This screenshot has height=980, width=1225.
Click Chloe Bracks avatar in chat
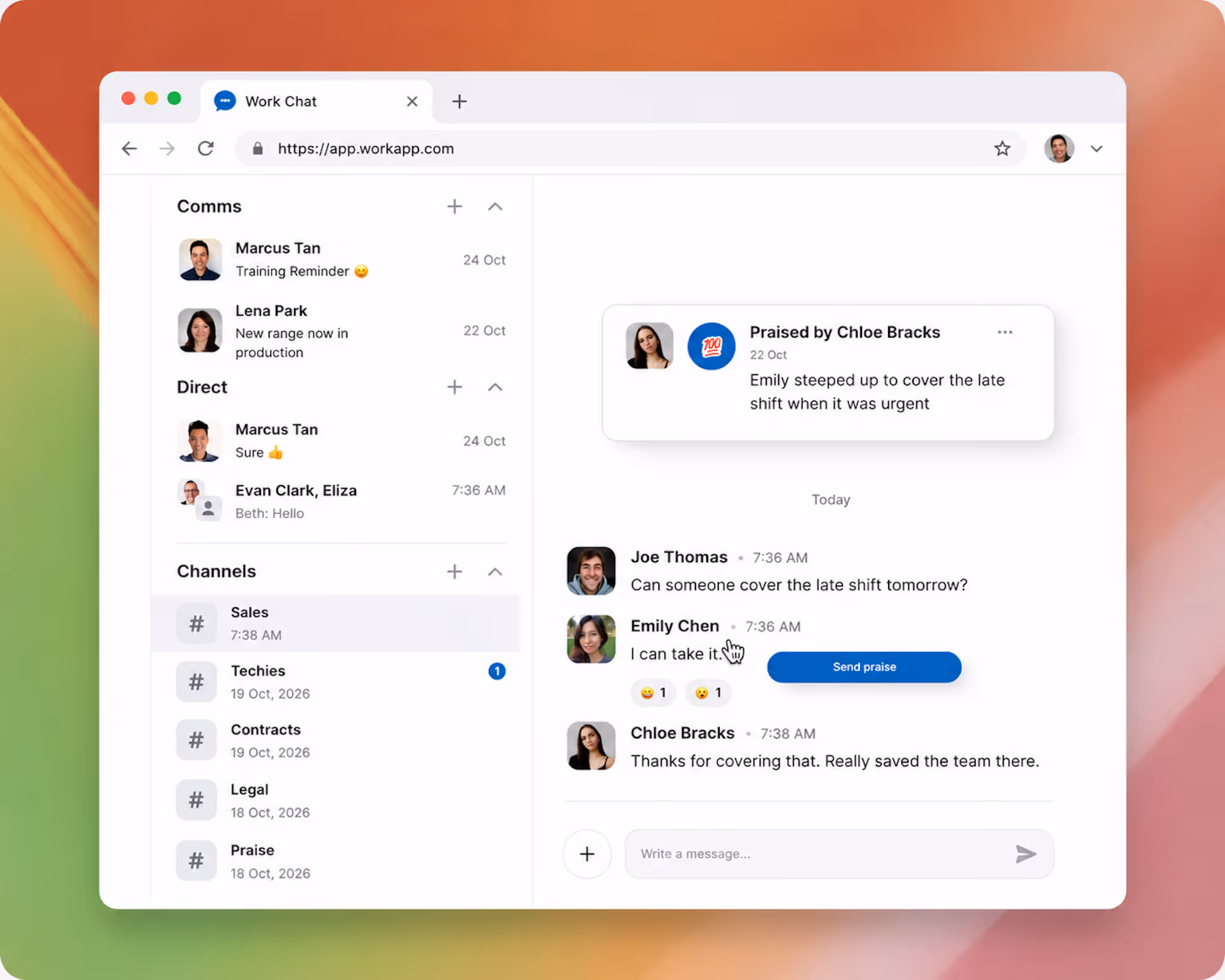[x=591, y=746]
